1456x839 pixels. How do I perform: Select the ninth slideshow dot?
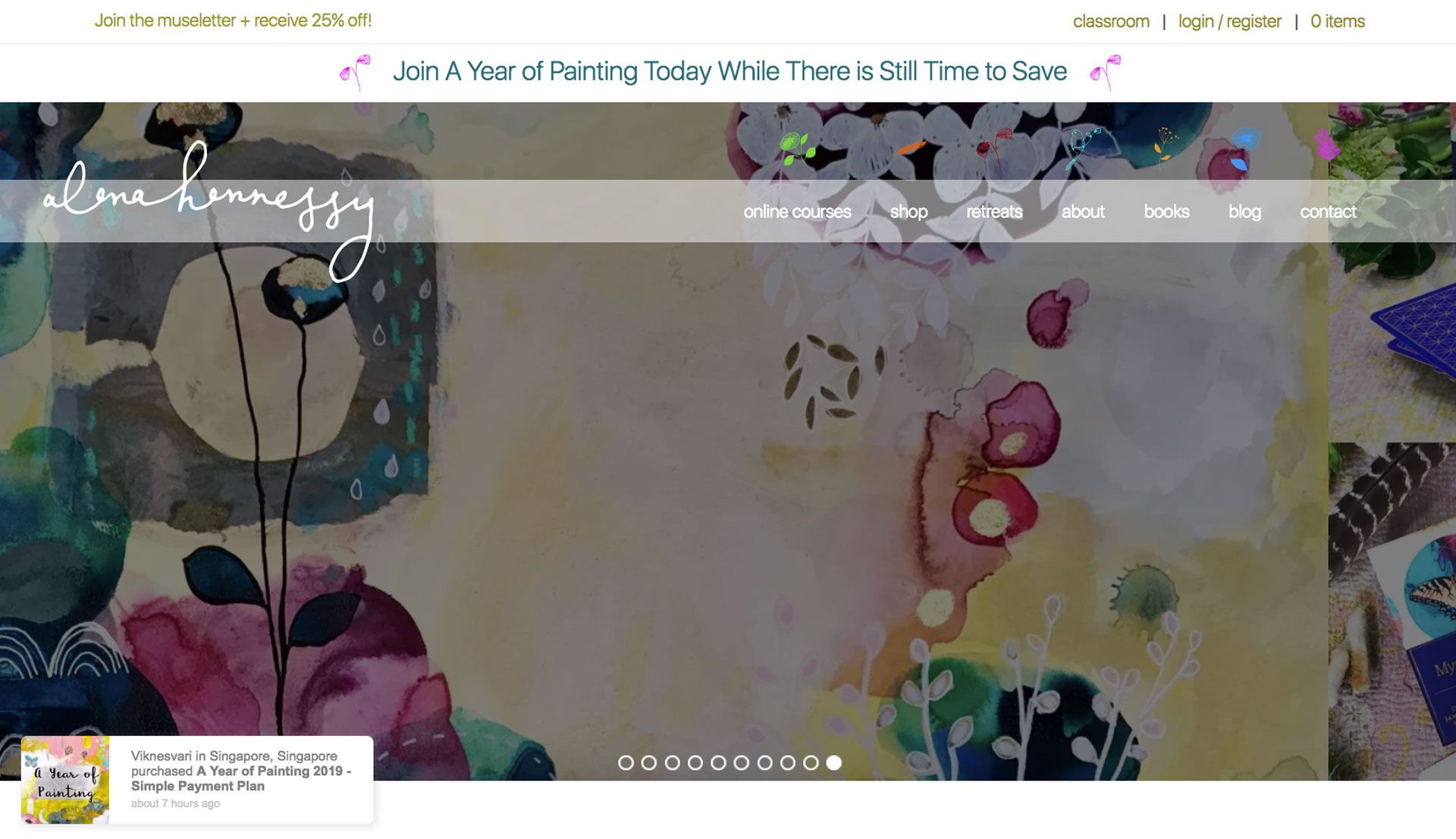coord(811,762)
